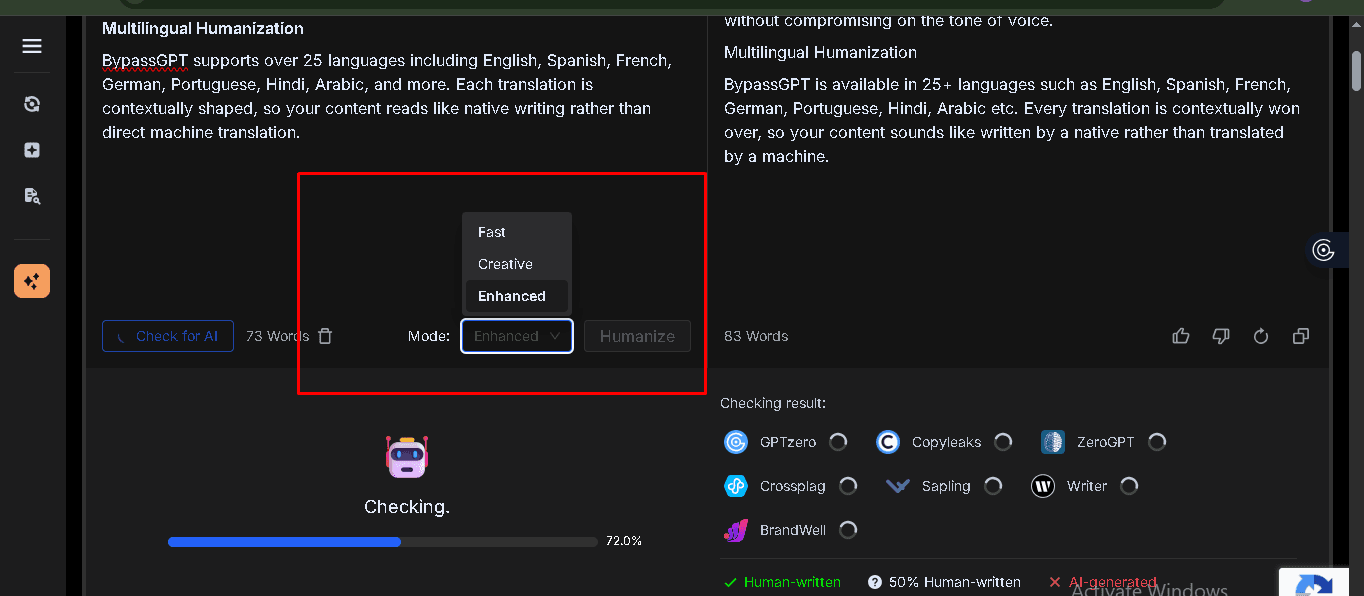Select the Creative mode option
This screenshot has height=596, width=1364.
tap(505, 264)
